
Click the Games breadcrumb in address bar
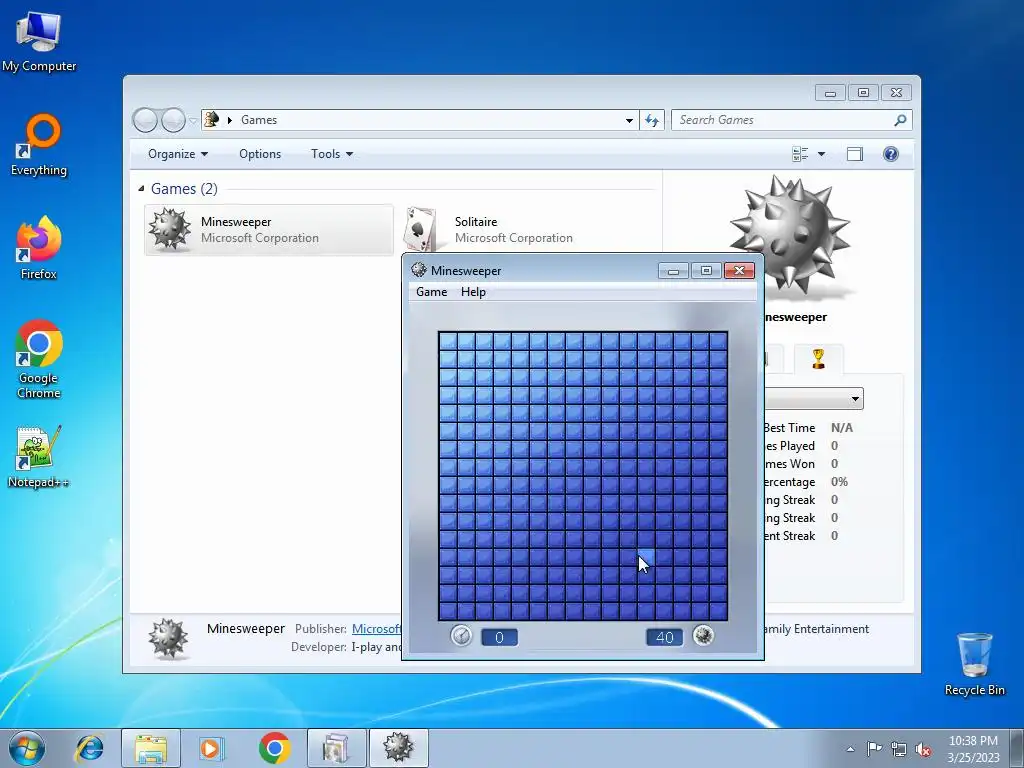pos(259,120)
